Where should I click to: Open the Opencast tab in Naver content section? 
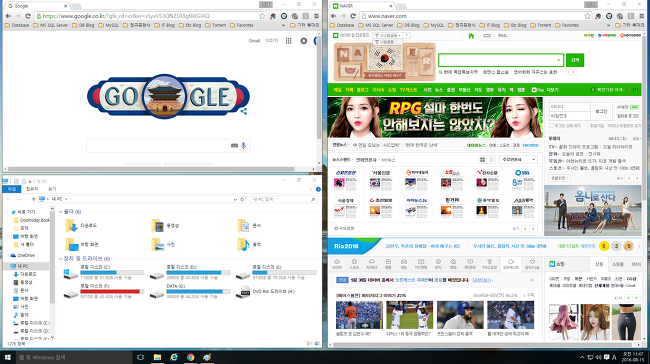(511, 264)
